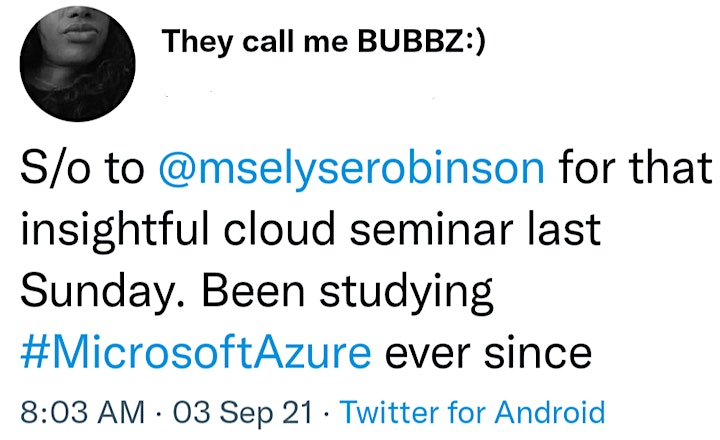Click the word BUBBZ:) in the name
Viewport: 720px width, 440px height.
421,42
